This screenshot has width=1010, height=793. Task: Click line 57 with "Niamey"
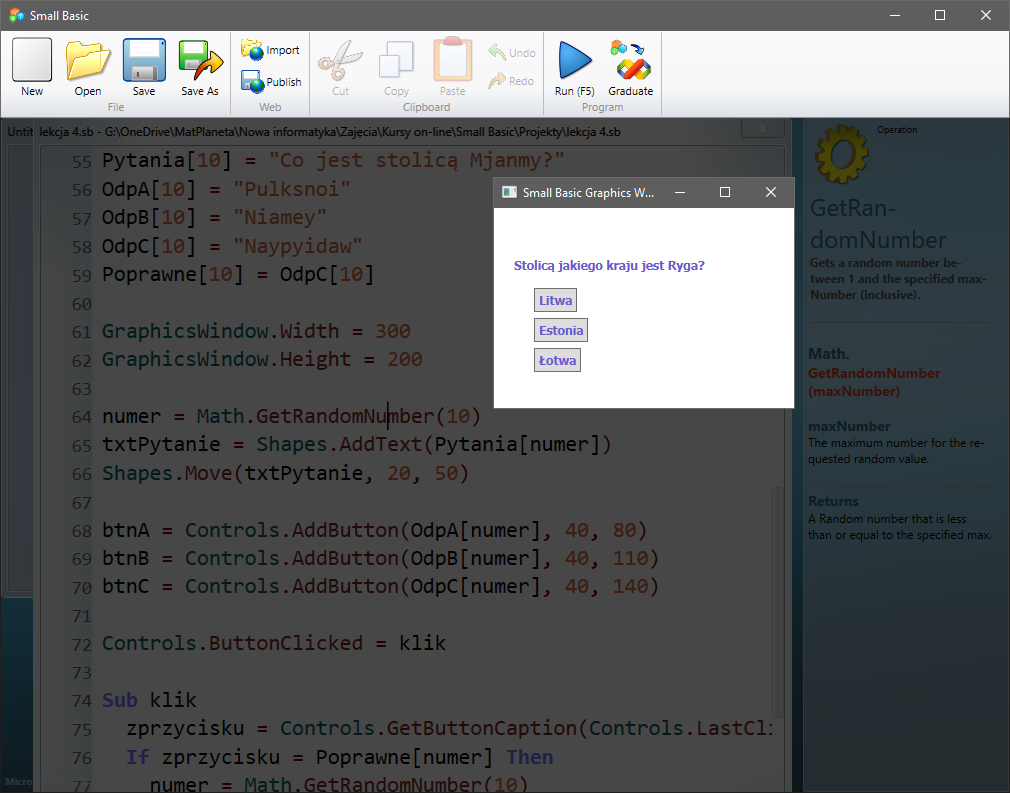point(214,217)
